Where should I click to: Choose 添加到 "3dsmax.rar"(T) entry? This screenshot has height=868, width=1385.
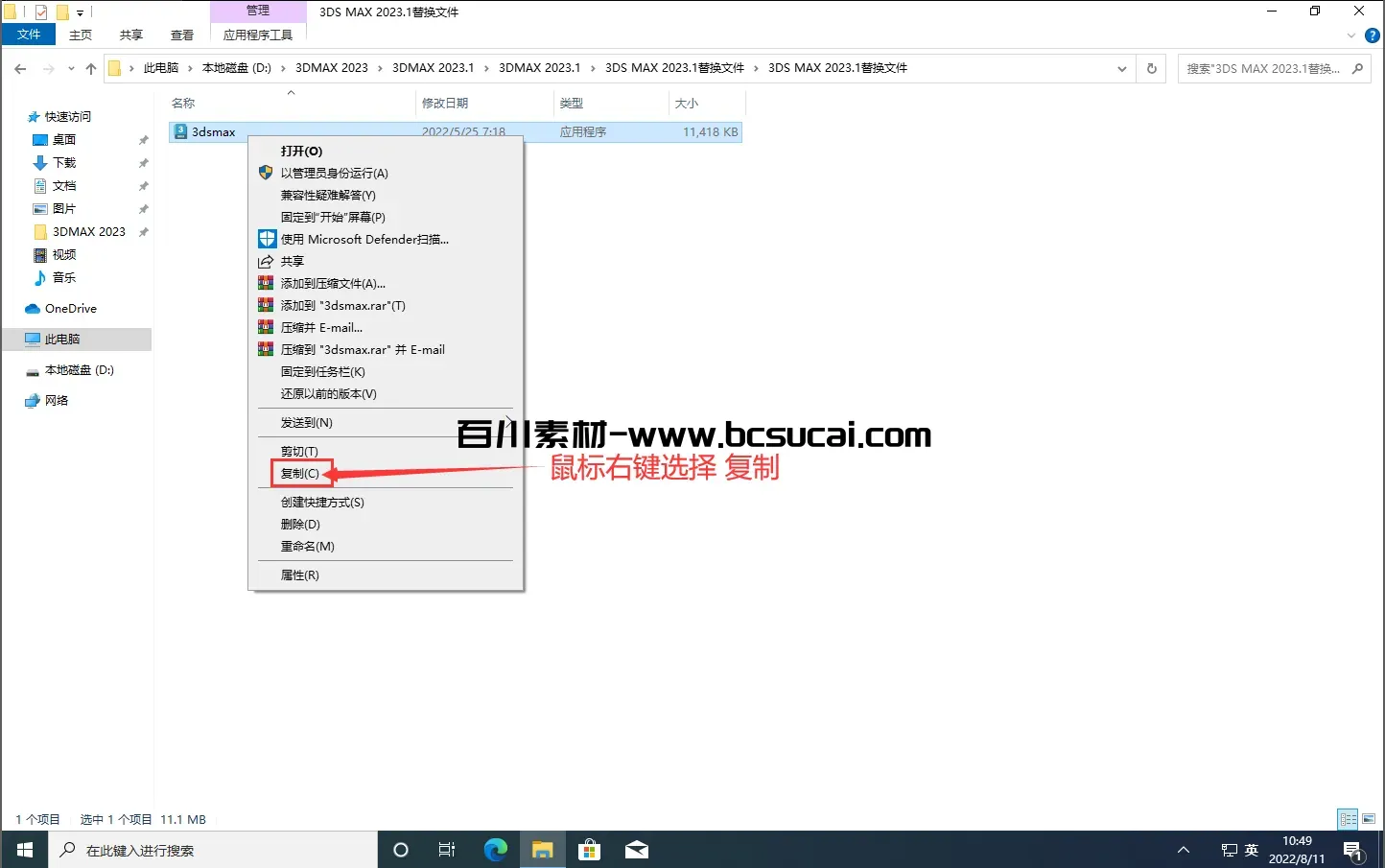(x=386, y=306)
